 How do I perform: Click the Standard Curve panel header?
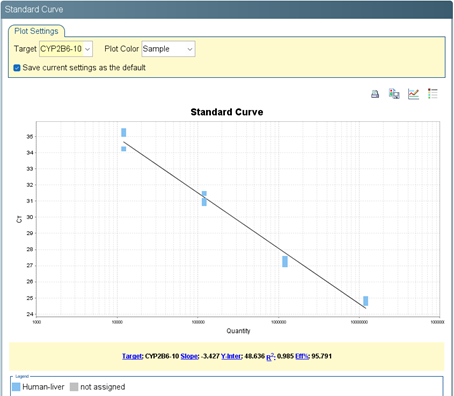click(227, 9)
